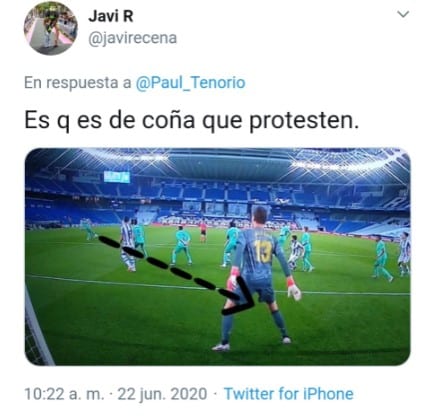Click the black drawn arrowhead in photo

click(238, 297)
